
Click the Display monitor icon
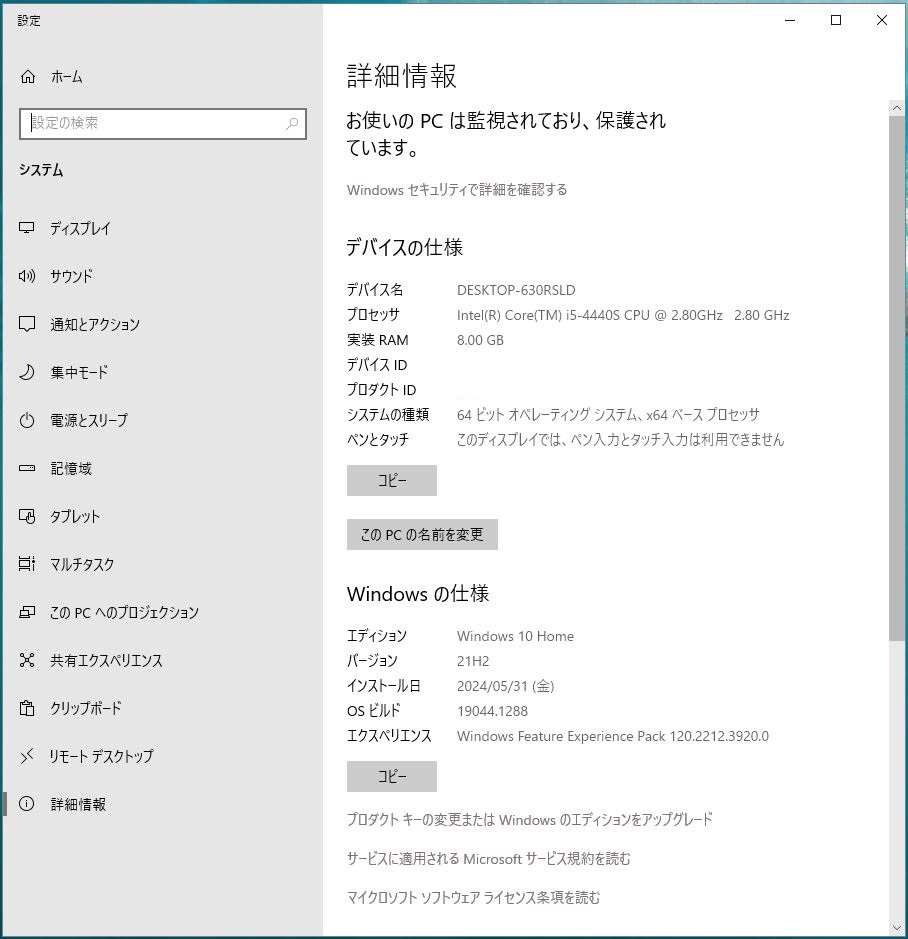26,228
